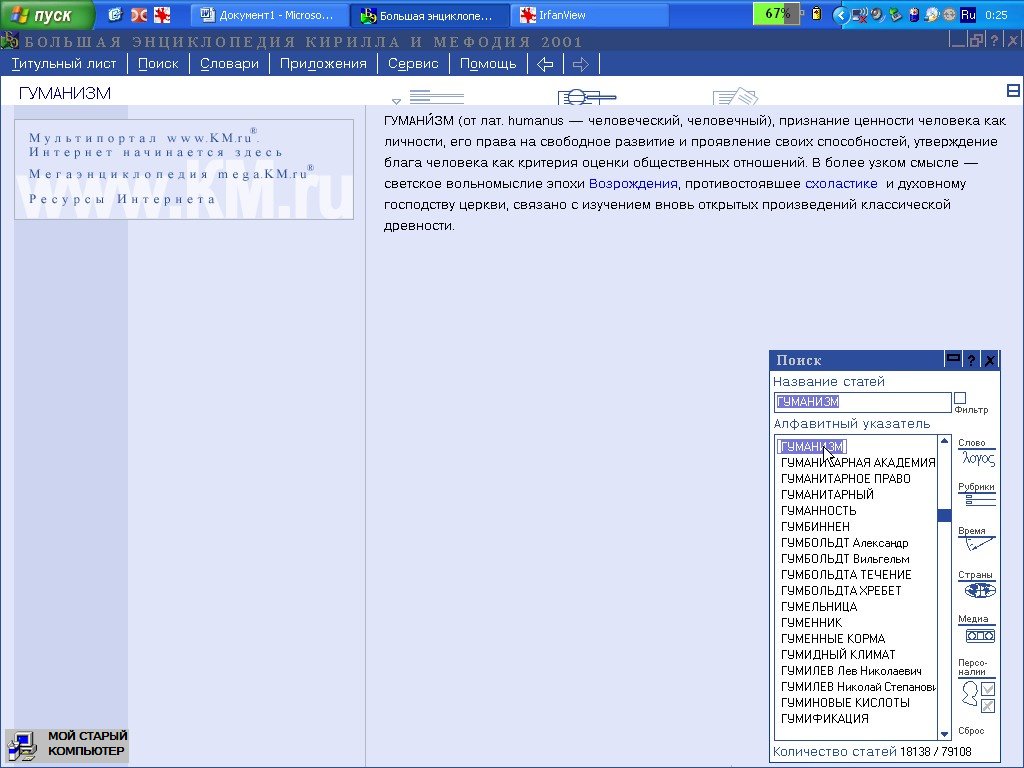Open the Слово (logos) search filter

click(x=977, y=458)
